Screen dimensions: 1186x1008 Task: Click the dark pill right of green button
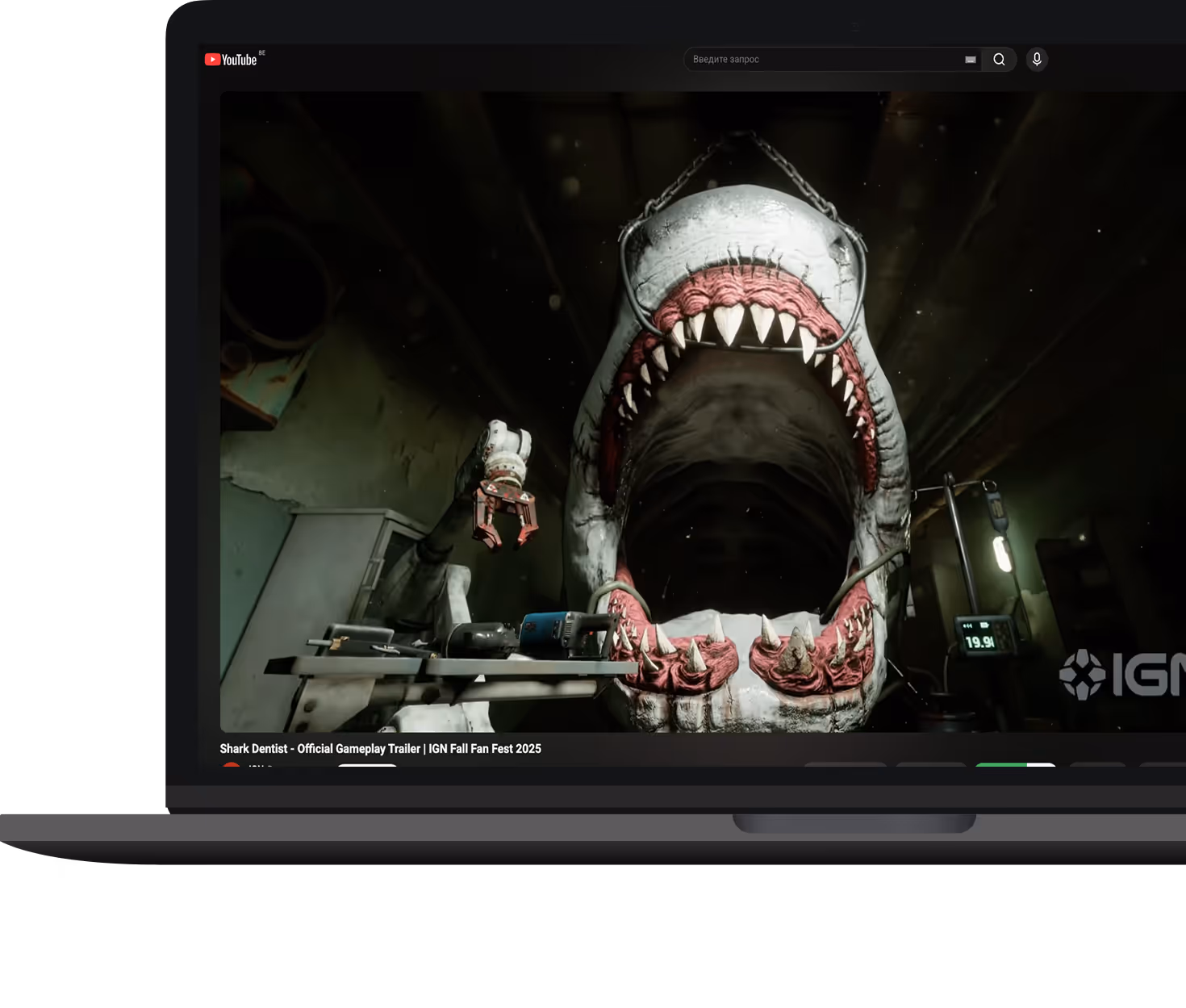click(1097, 764)
